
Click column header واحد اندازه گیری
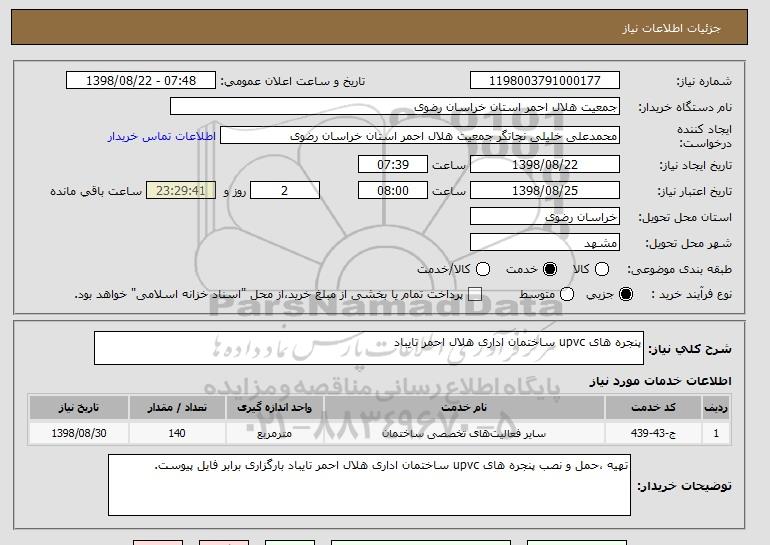click(275, 408)
